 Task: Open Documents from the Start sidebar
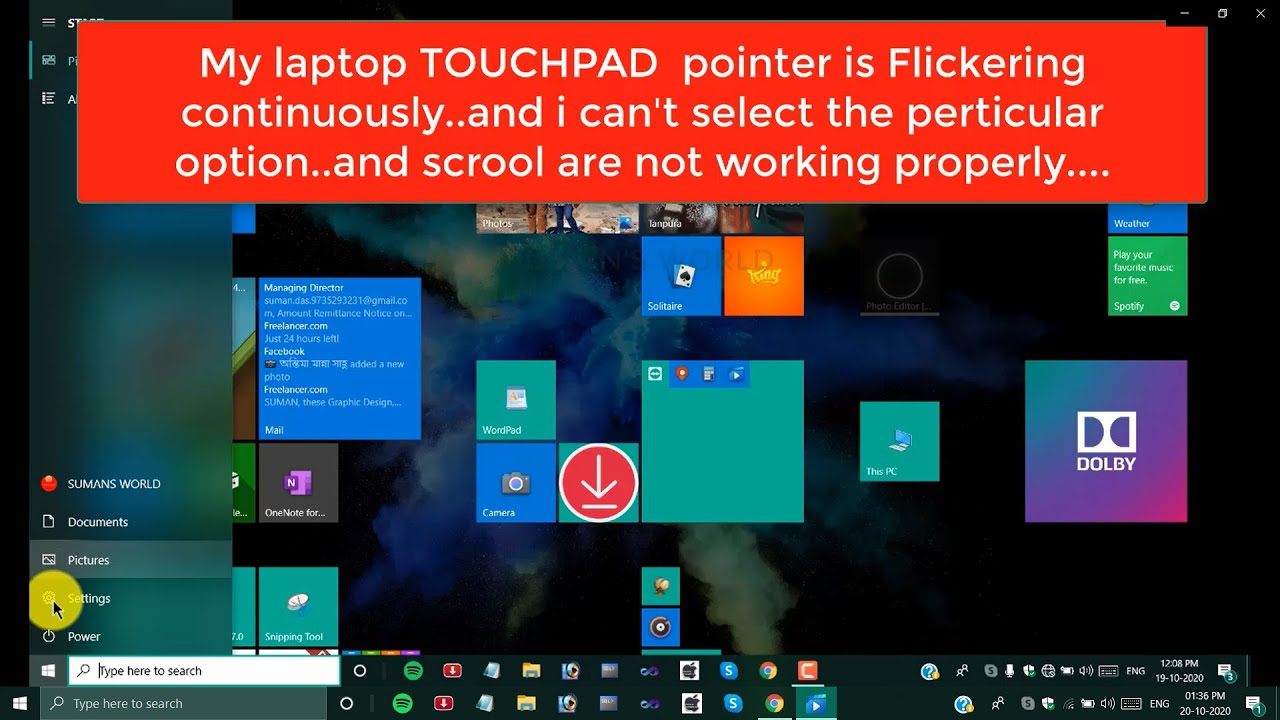point(130,522)
